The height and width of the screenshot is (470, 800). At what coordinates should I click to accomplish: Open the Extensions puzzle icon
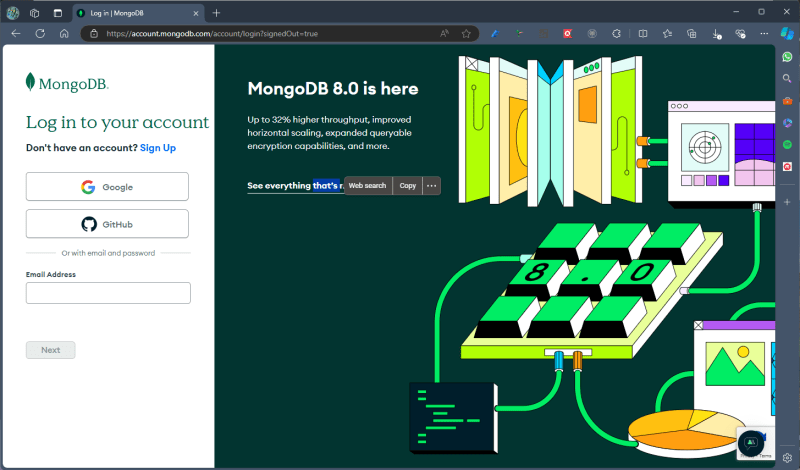click(x=616, y=34)
